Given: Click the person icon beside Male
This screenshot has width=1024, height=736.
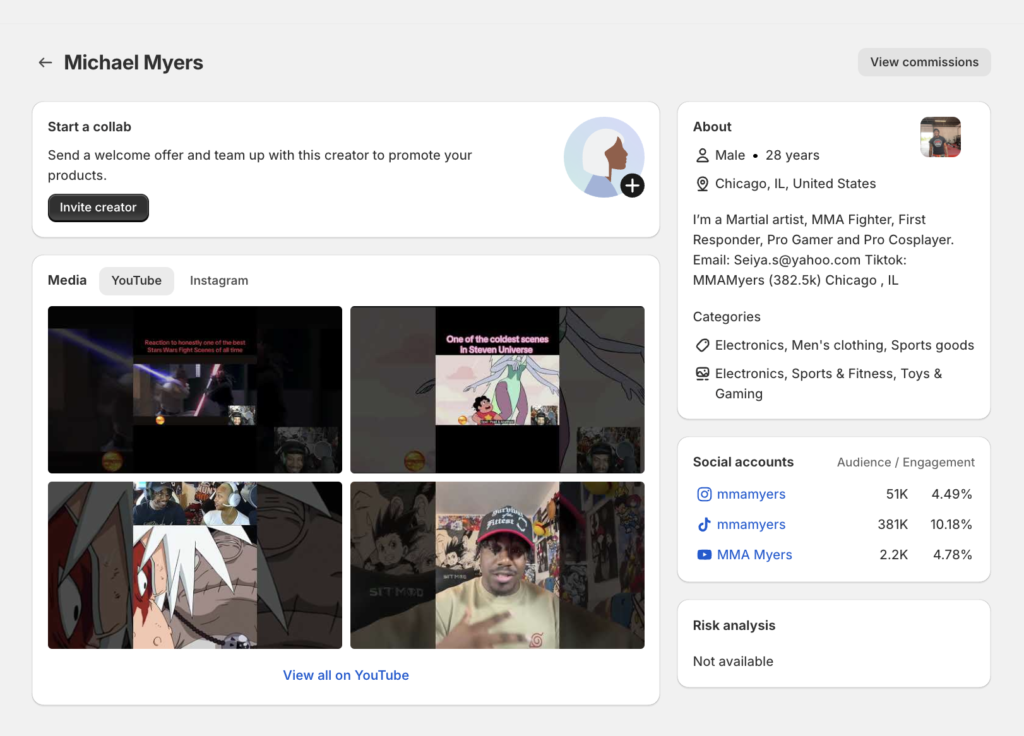Looking at the screenshot, I should click(703, 155).
